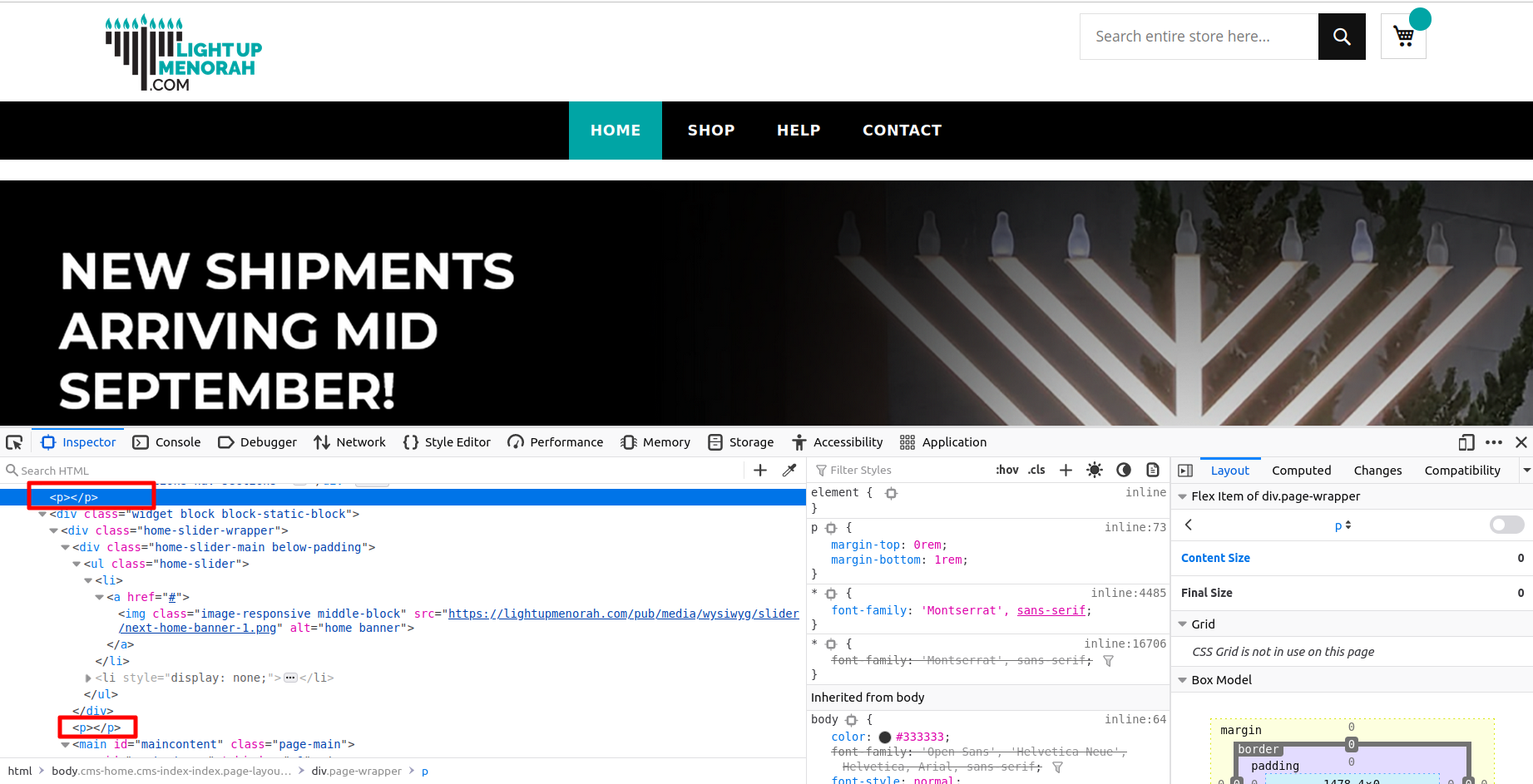The height and width of the screenshot is (784, 1533).
Task: Toggle light color scheme simulation sun icon
Action: [x=1095, y=470]
